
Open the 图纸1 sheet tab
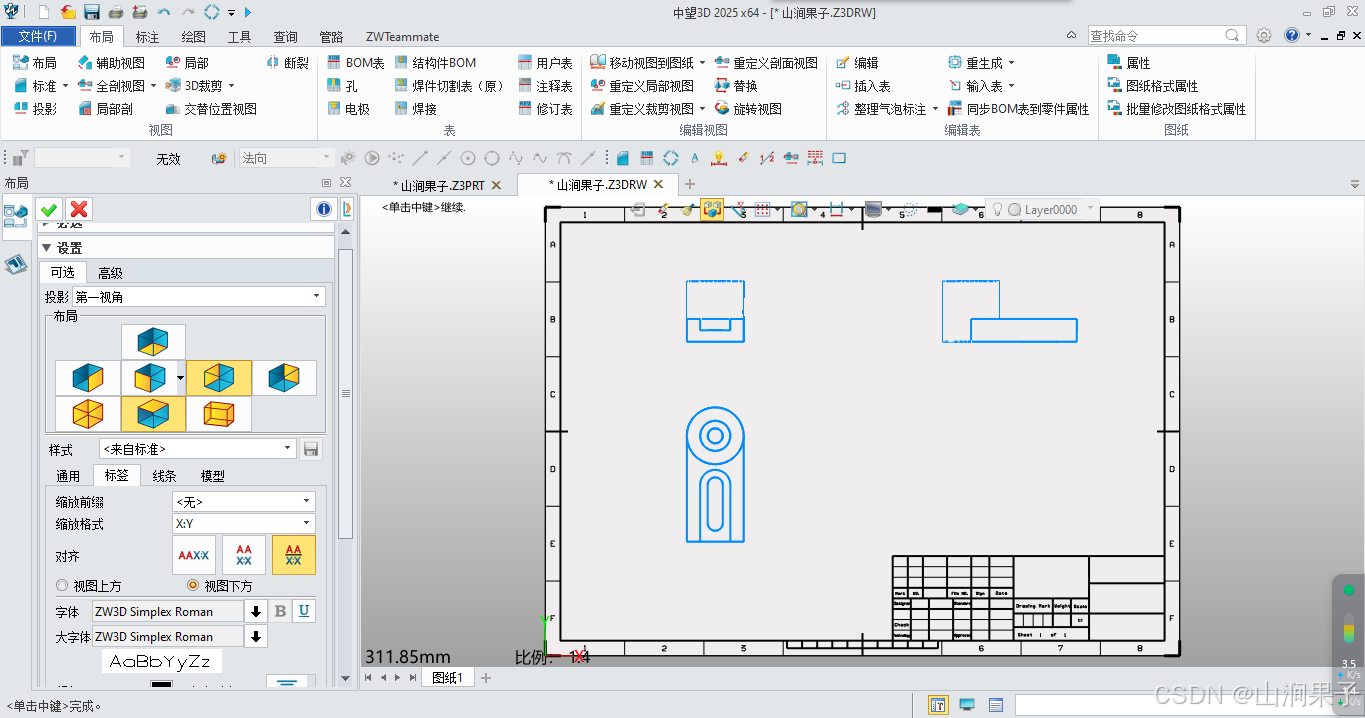pyautogui.click(x=446, y=677)
